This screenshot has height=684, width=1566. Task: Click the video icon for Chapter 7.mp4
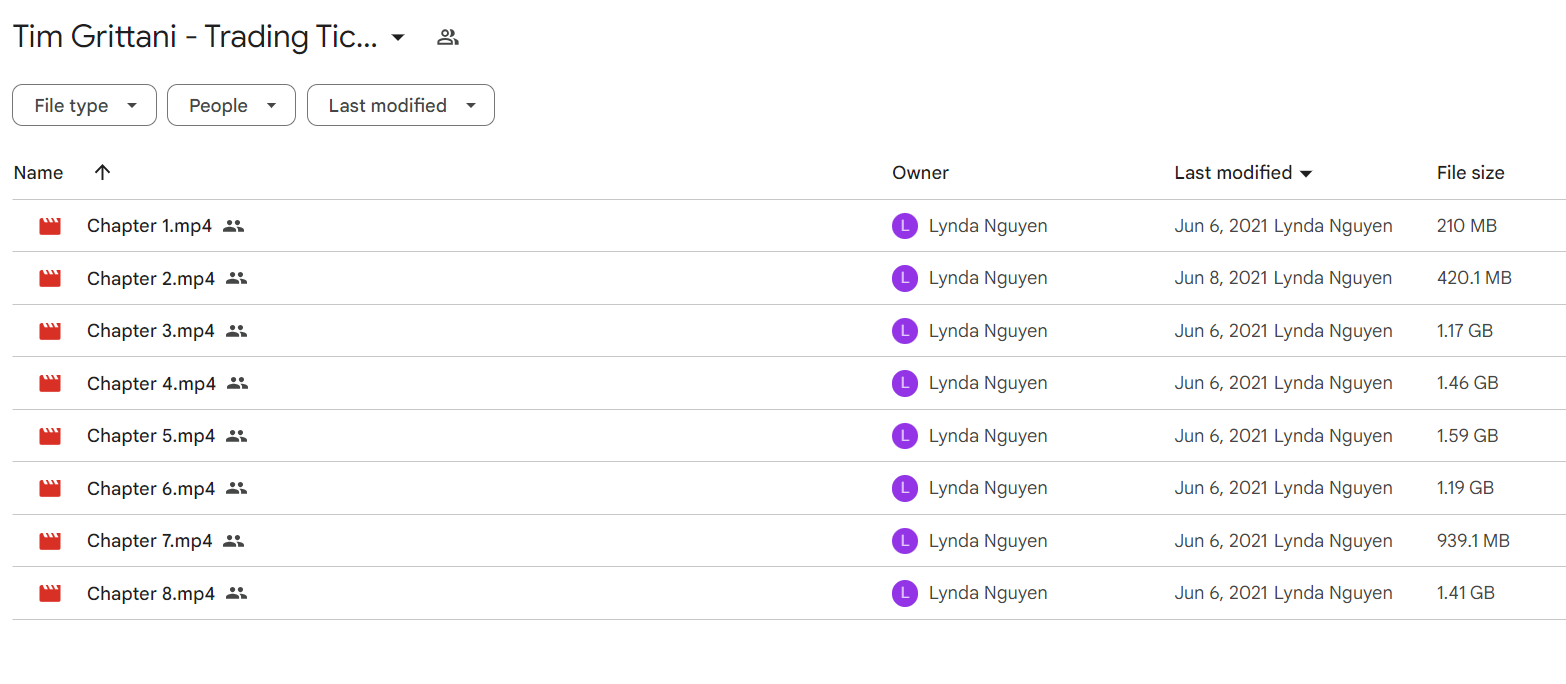pos(50,541)
